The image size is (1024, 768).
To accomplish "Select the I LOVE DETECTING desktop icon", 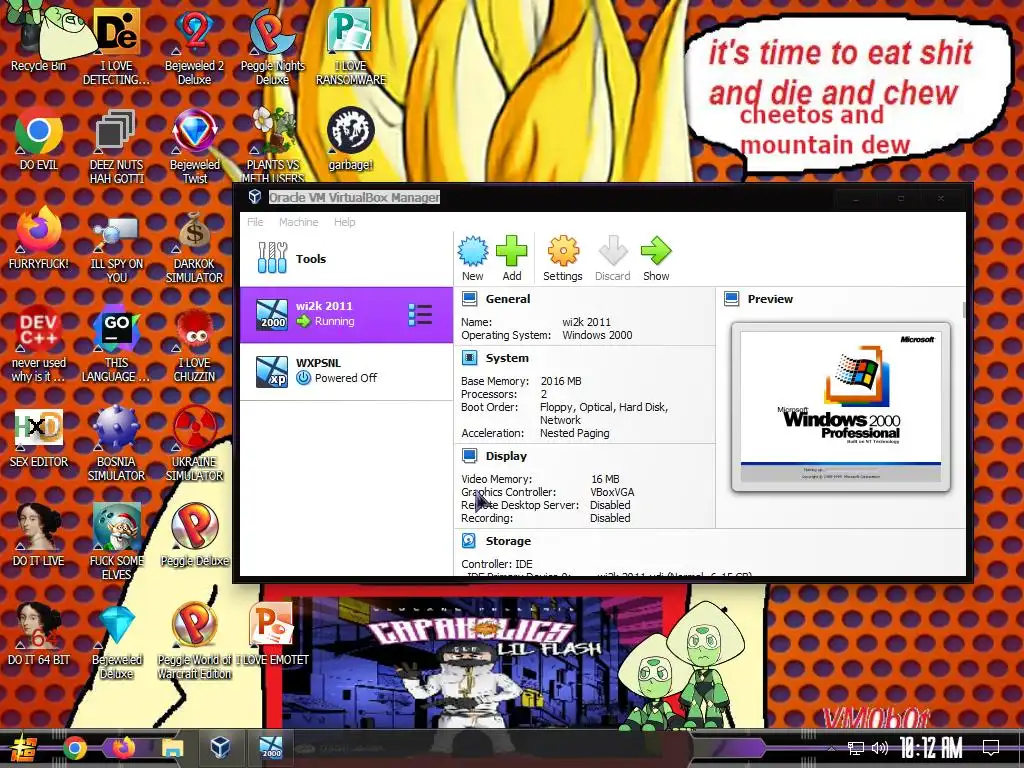I will [x=116, y=46].
